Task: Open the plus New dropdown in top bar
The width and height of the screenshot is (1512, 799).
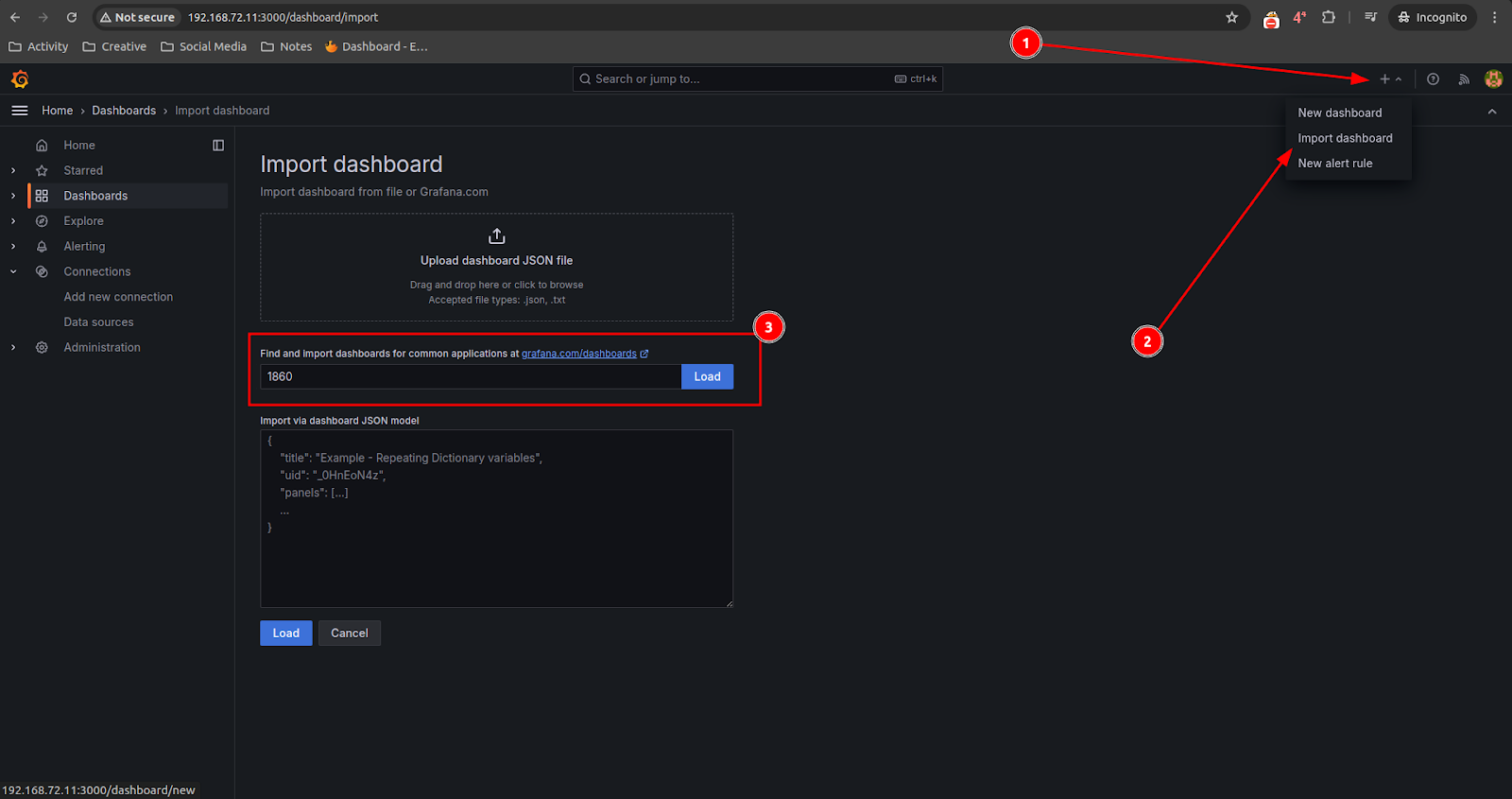Action: pyautogui.click(x=1390, y=79)
